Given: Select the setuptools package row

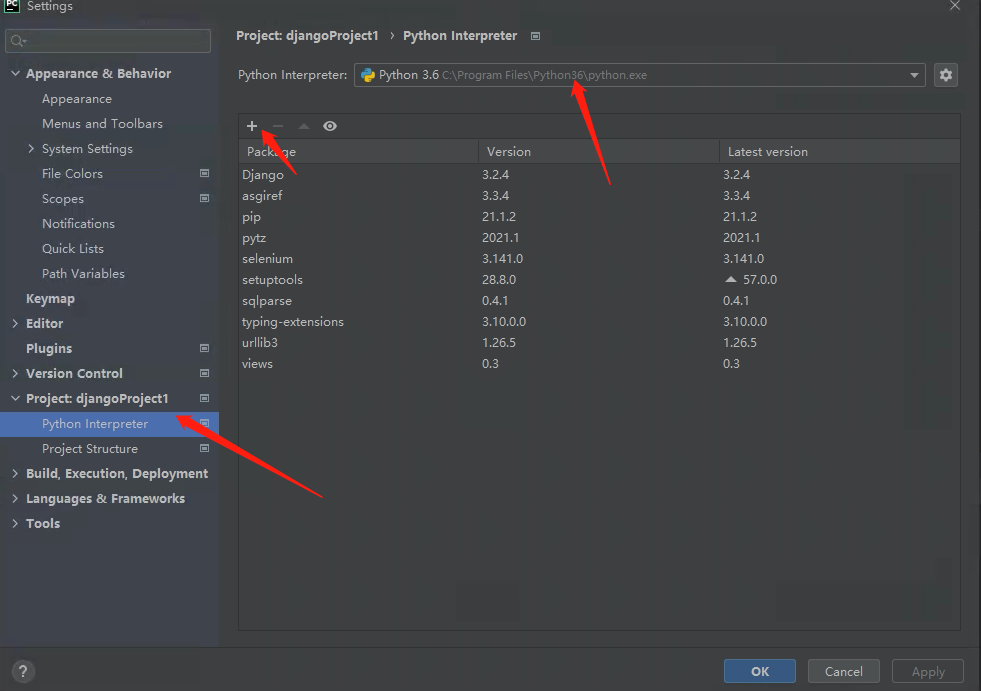Looking at the screenshot, I should click(x=599, y=280).
